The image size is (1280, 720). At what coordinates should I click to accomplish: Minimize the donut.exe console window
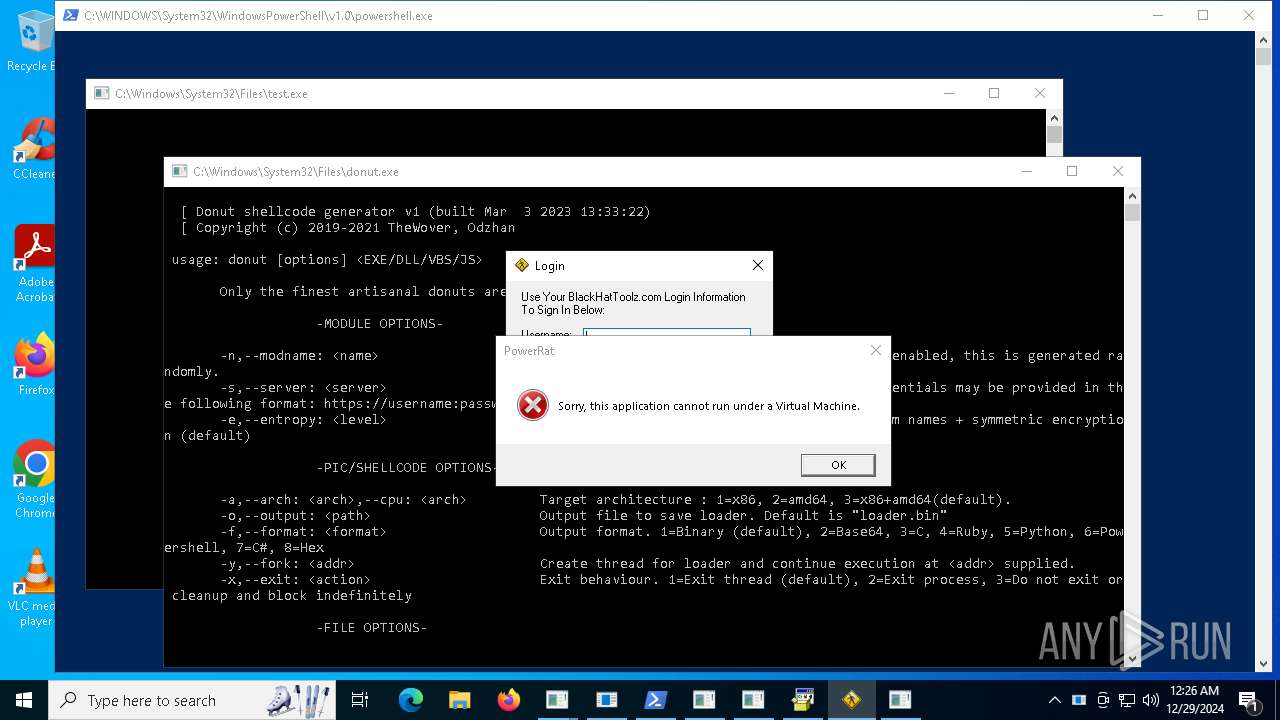[x=1026, y=171]
